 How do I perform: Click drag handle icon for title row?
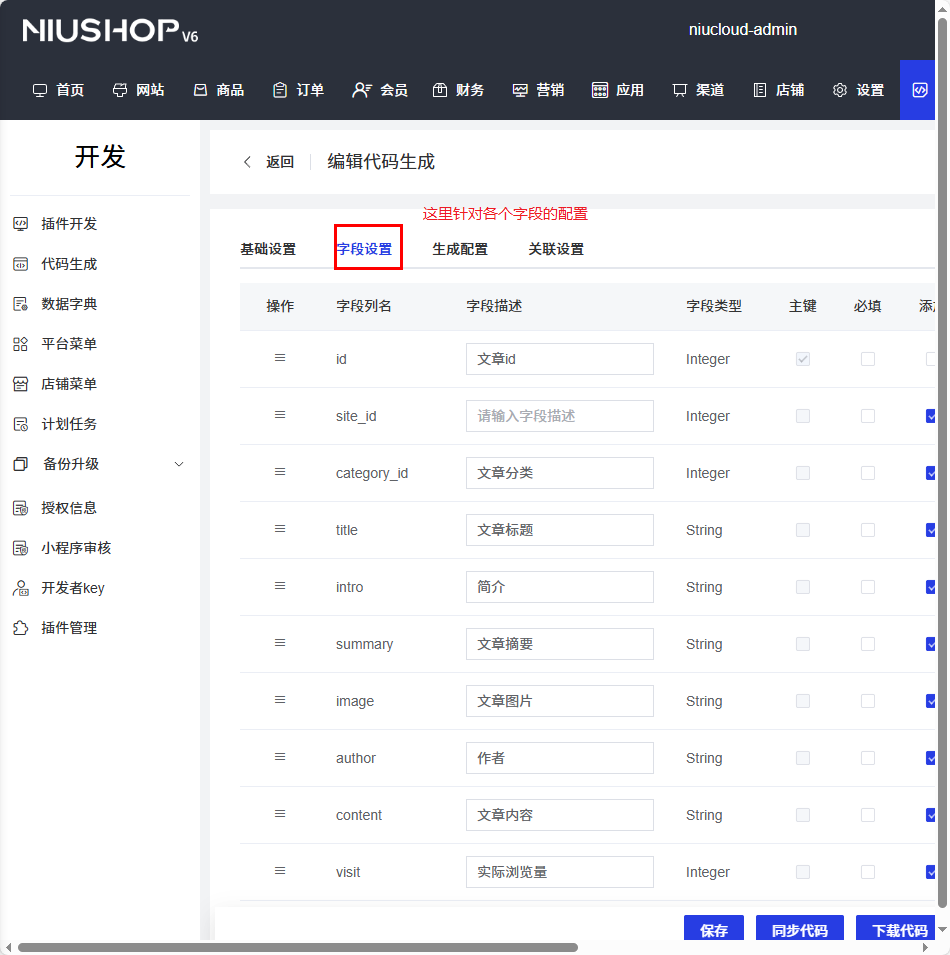tap(280, 529)
